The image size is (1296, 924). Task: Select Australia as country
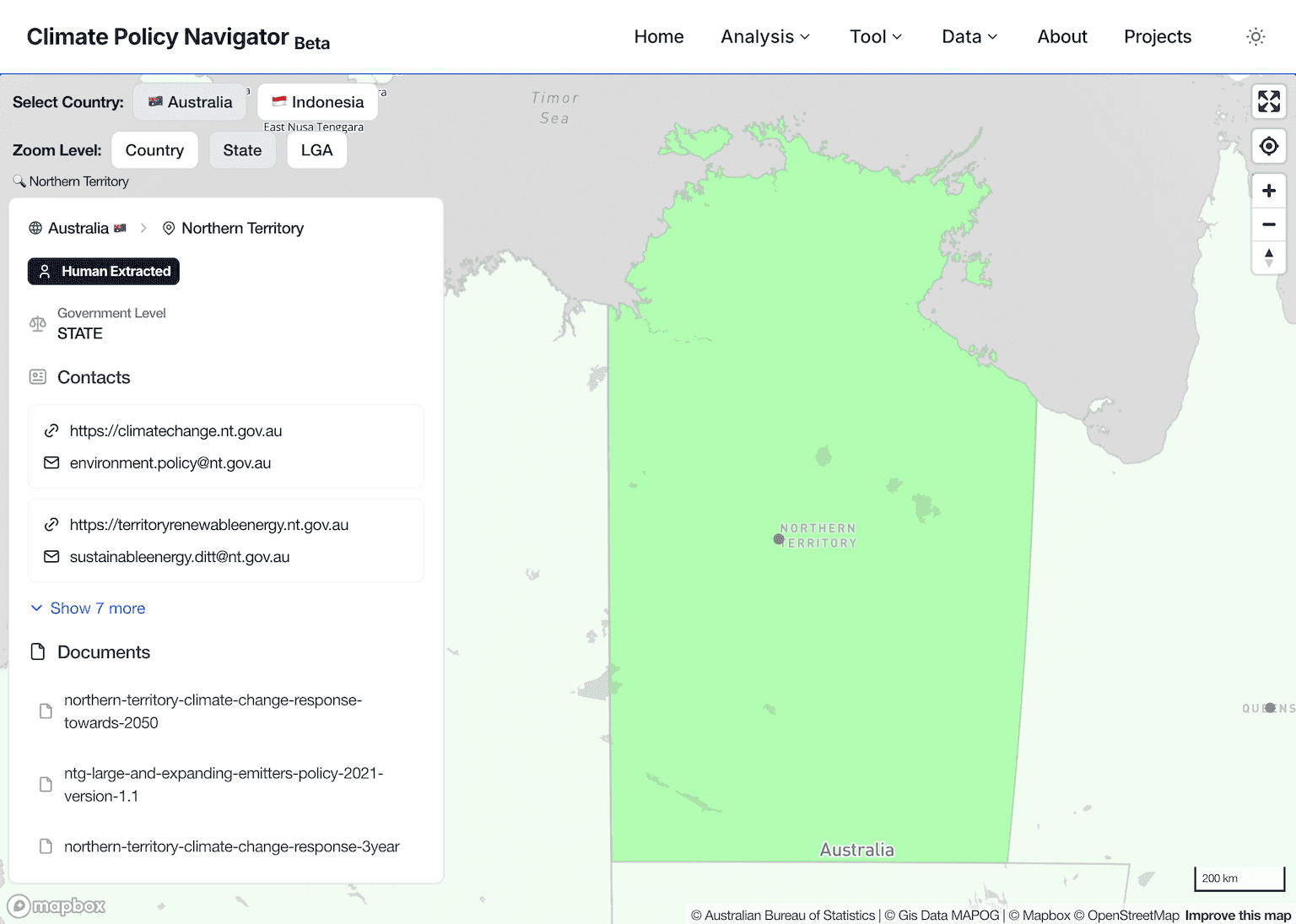[x=190, y=102]
